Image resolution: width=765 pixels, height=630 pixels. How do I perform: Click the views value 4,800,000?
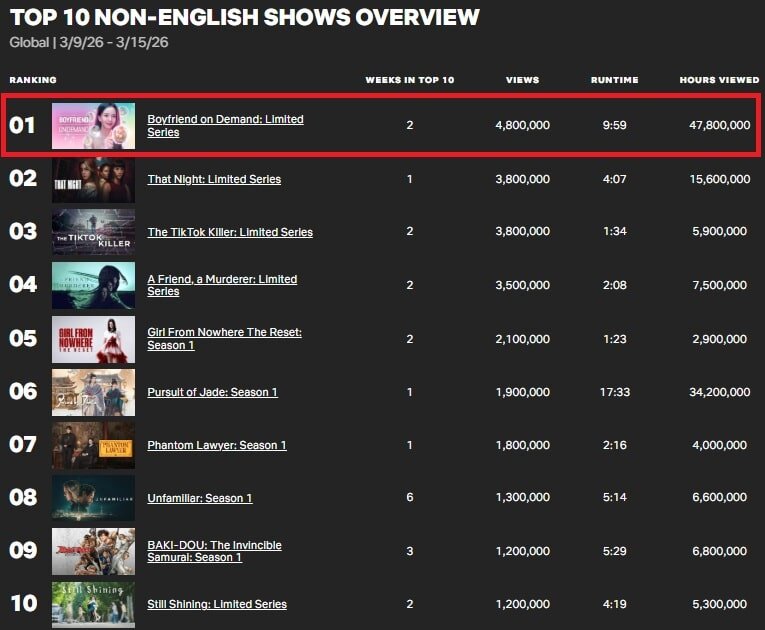523,125
